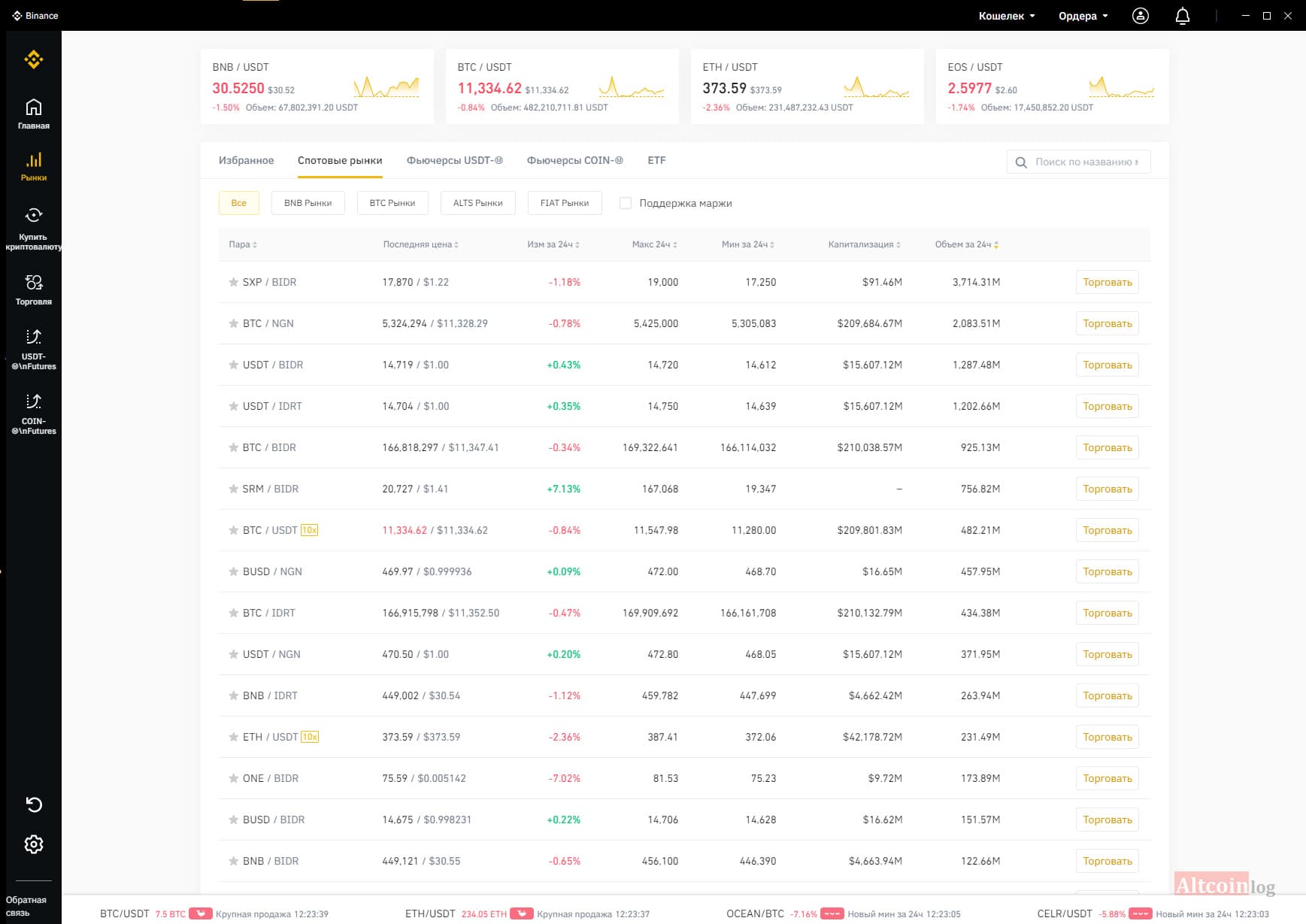Enable Поддержка маржи checkbox
1306x924 pixels.
[625, 203]
